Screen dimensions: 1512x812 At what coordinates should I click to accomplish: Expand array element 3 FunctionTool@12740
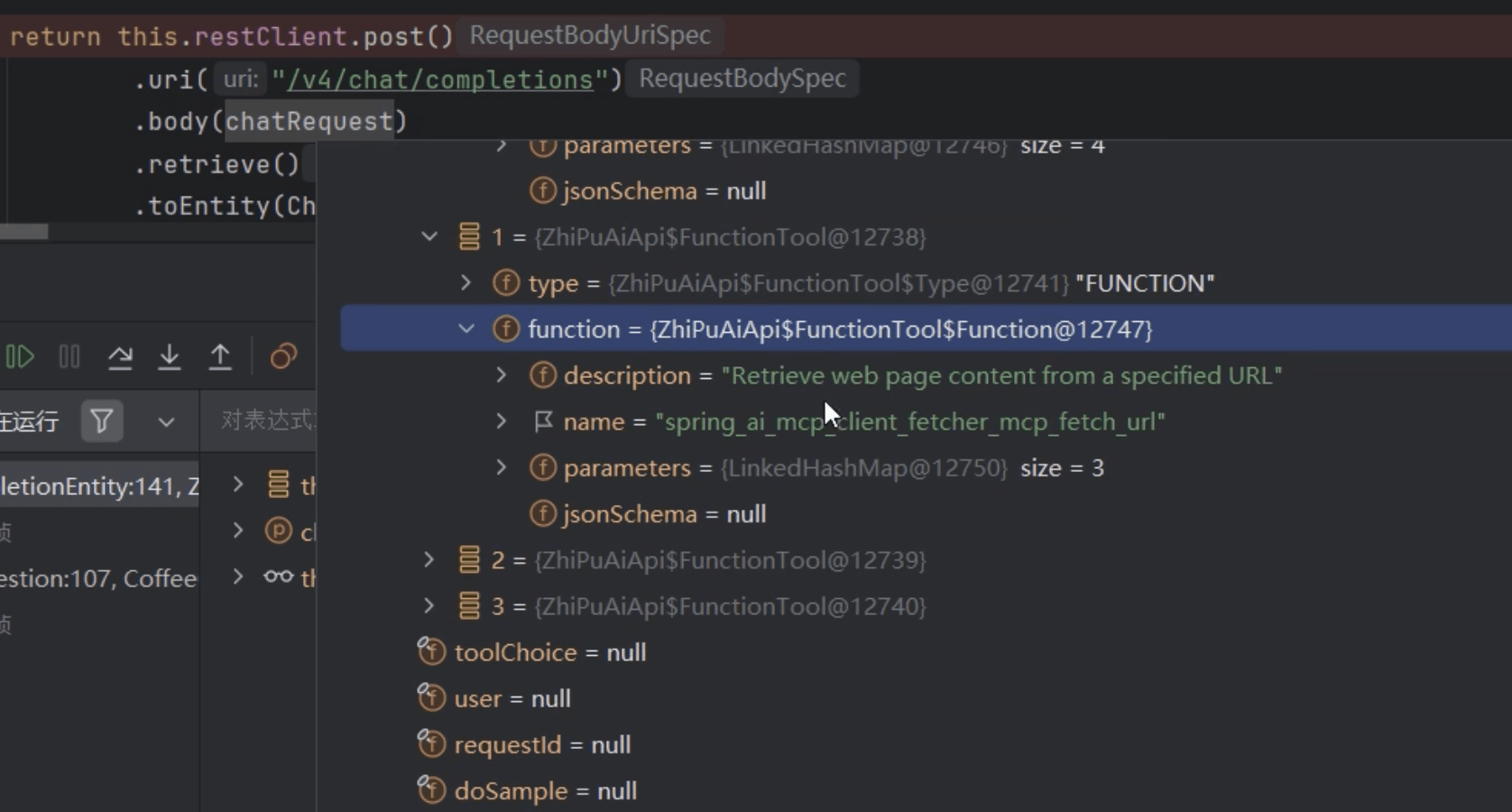pyautogui.click(x=429, y=606)
